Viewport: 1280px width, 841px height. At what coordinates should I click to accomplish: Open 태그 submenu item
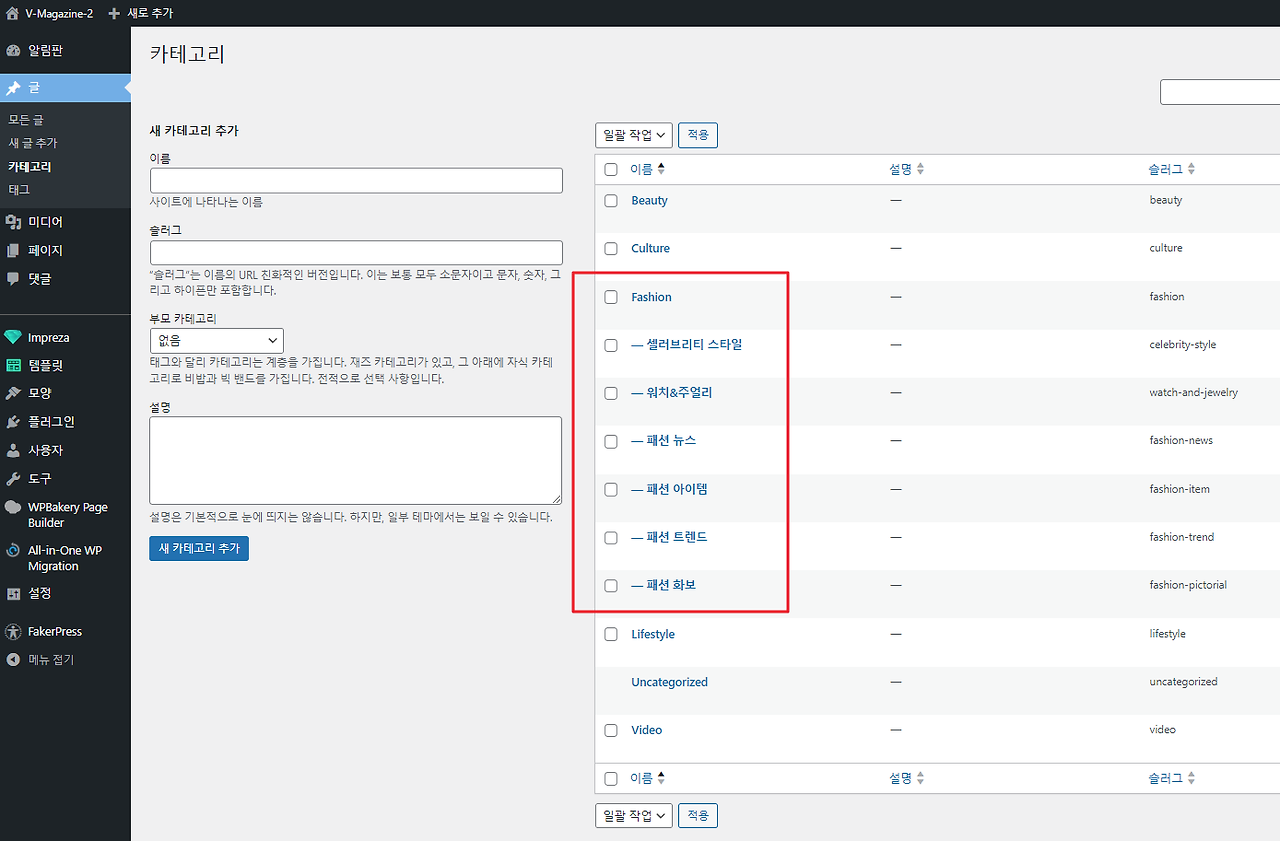pos(19,190)
